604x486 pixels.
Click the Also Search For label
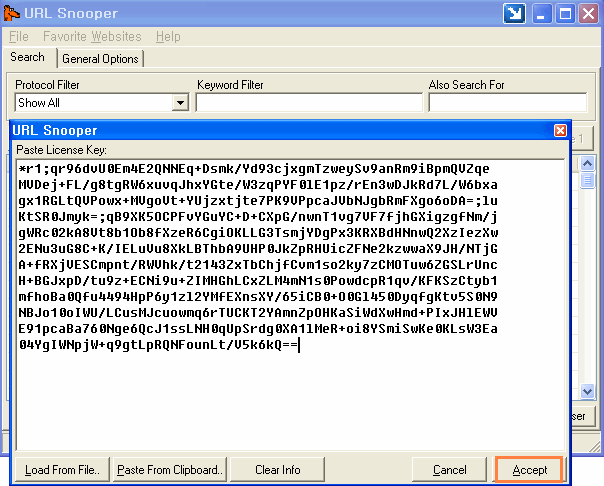(466, 85)
